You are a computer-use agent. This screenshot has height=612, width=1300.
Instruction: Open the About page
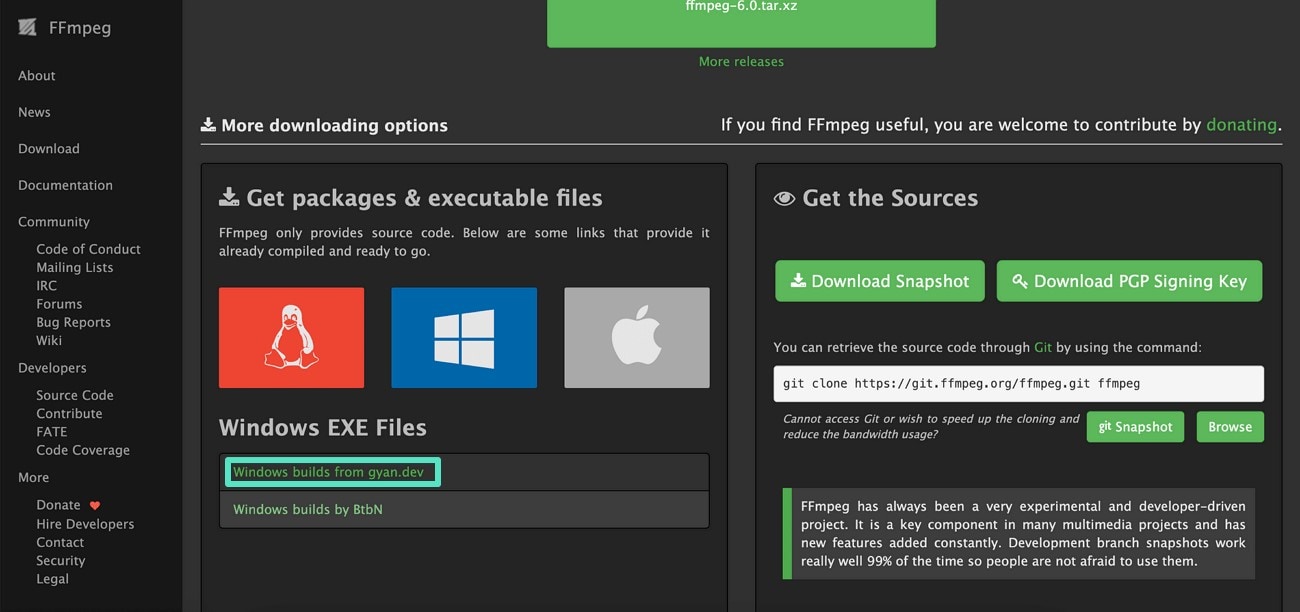coord(37,76)
